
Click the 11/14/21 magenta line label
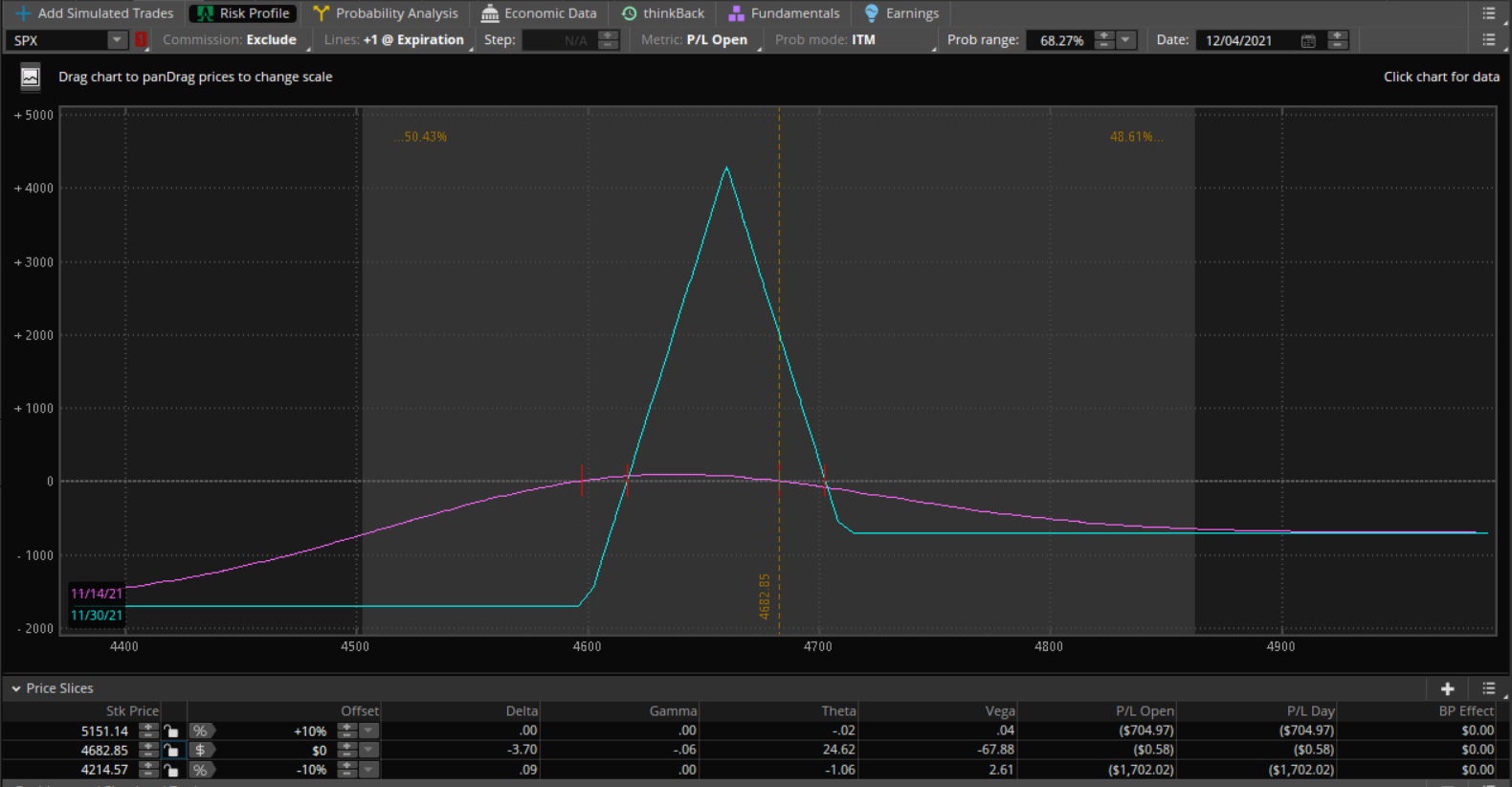coord(97,594)
